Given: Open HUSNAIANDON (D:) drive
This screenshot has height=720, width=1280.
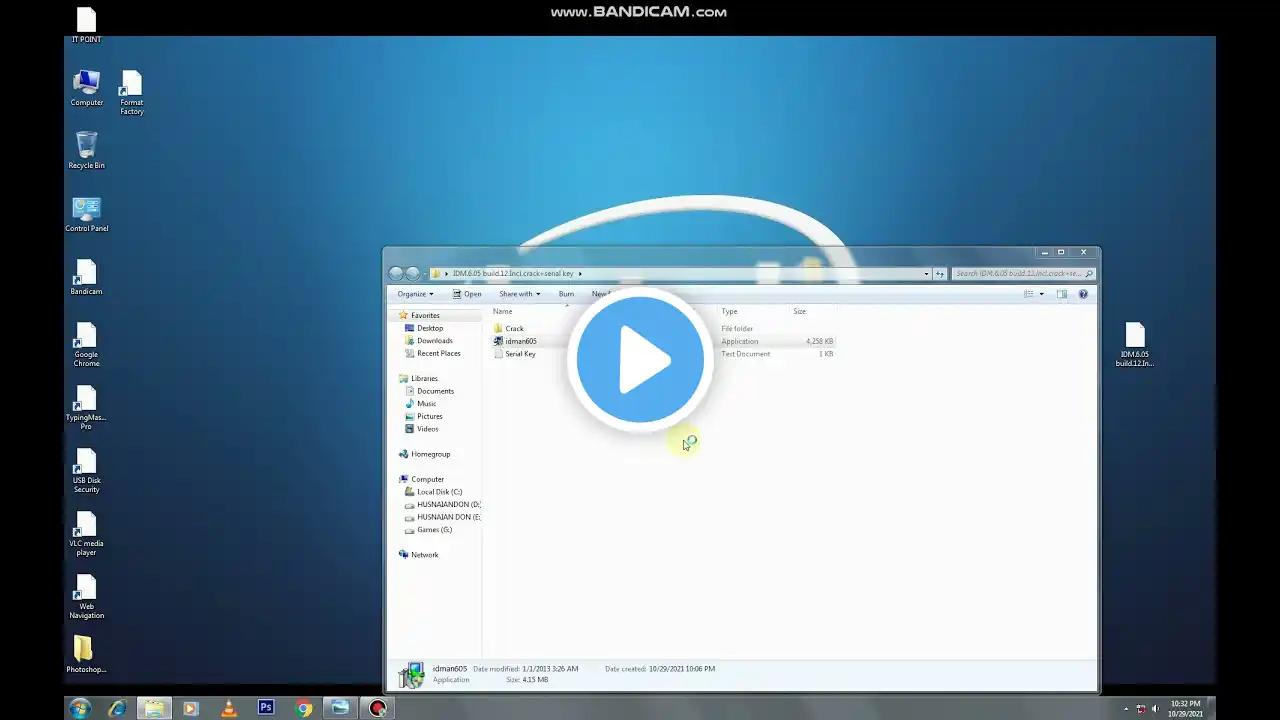Looking at the screenshot, I should 447,505.
